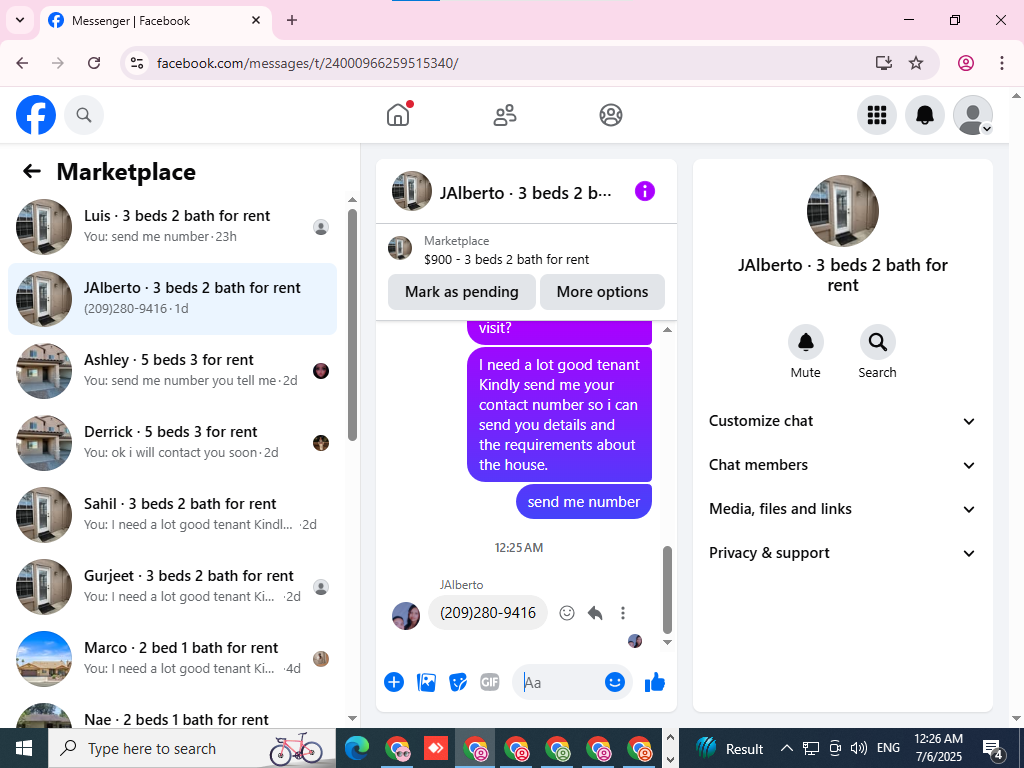Screen dimensions: 1024x768
Task: View site information icon in address bar
Action: (x=136, y=63)
